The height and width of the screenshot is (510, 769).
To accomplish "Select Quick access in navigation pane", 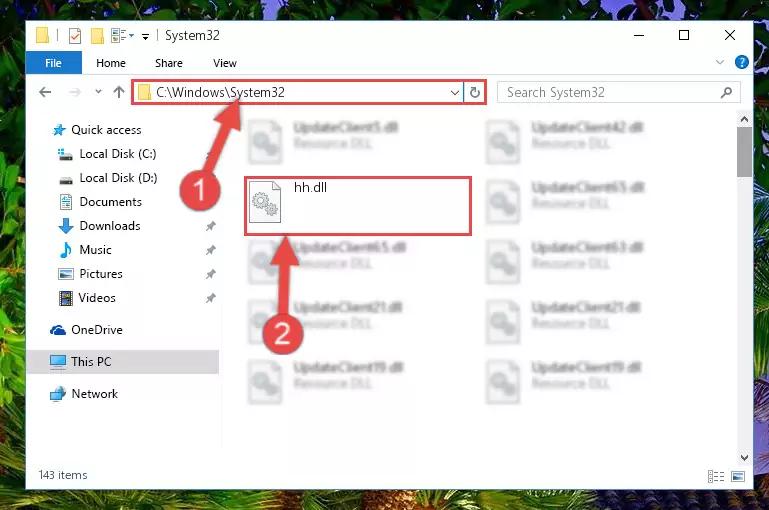I will [97, 129].
